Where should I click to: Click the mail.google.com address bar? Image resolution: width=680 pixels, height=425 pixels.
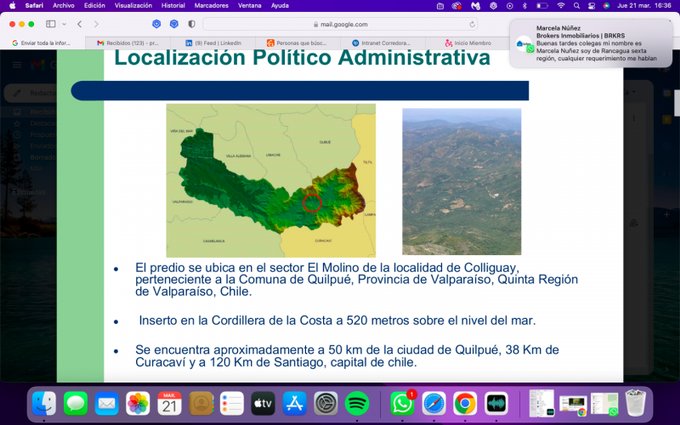click(340, 24)
